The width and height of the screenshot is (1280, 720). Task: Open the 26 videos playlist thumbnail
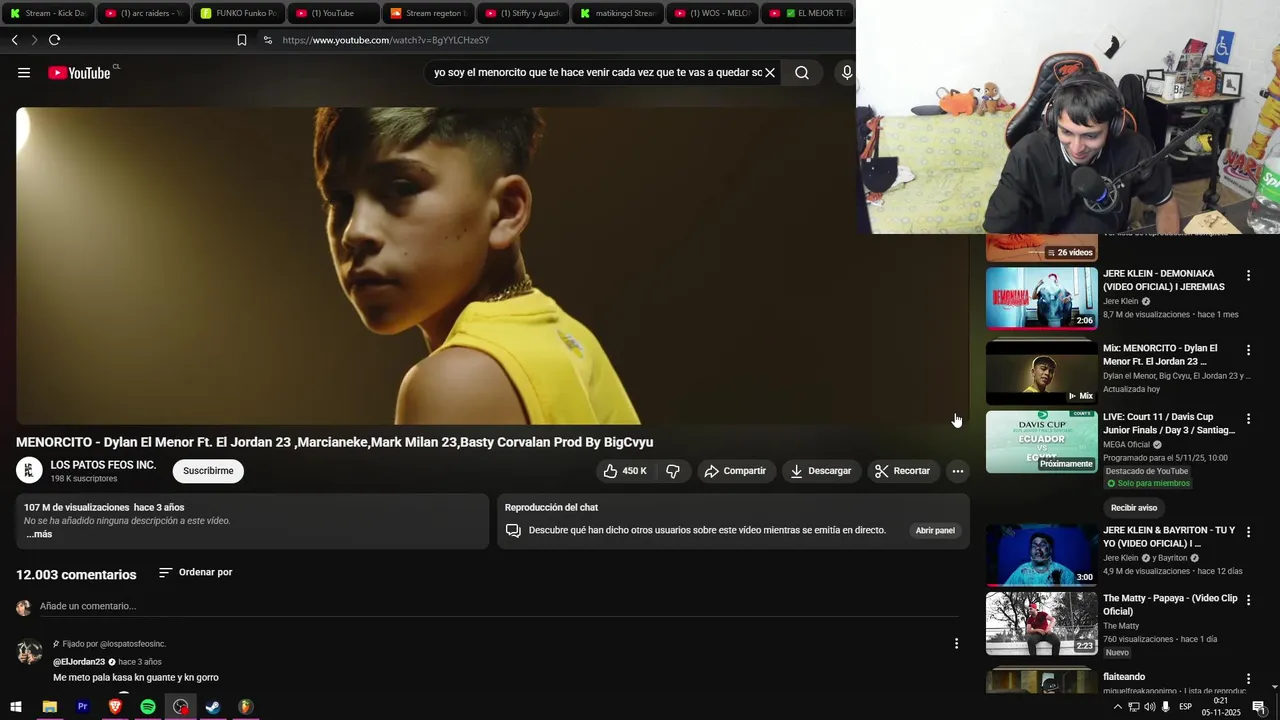[1041, 247]
